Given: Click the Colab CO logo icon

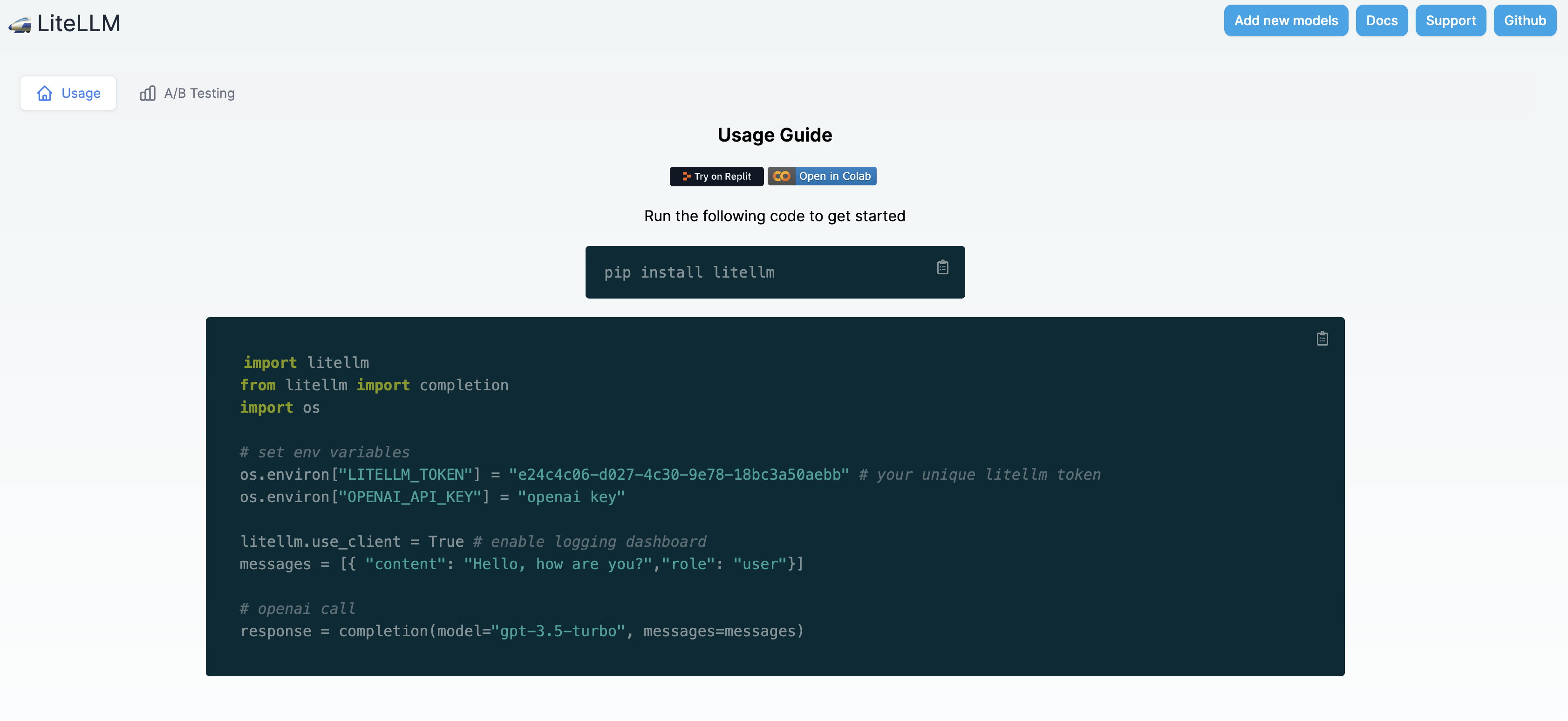Looking at the screenshot, I should 781,177.
